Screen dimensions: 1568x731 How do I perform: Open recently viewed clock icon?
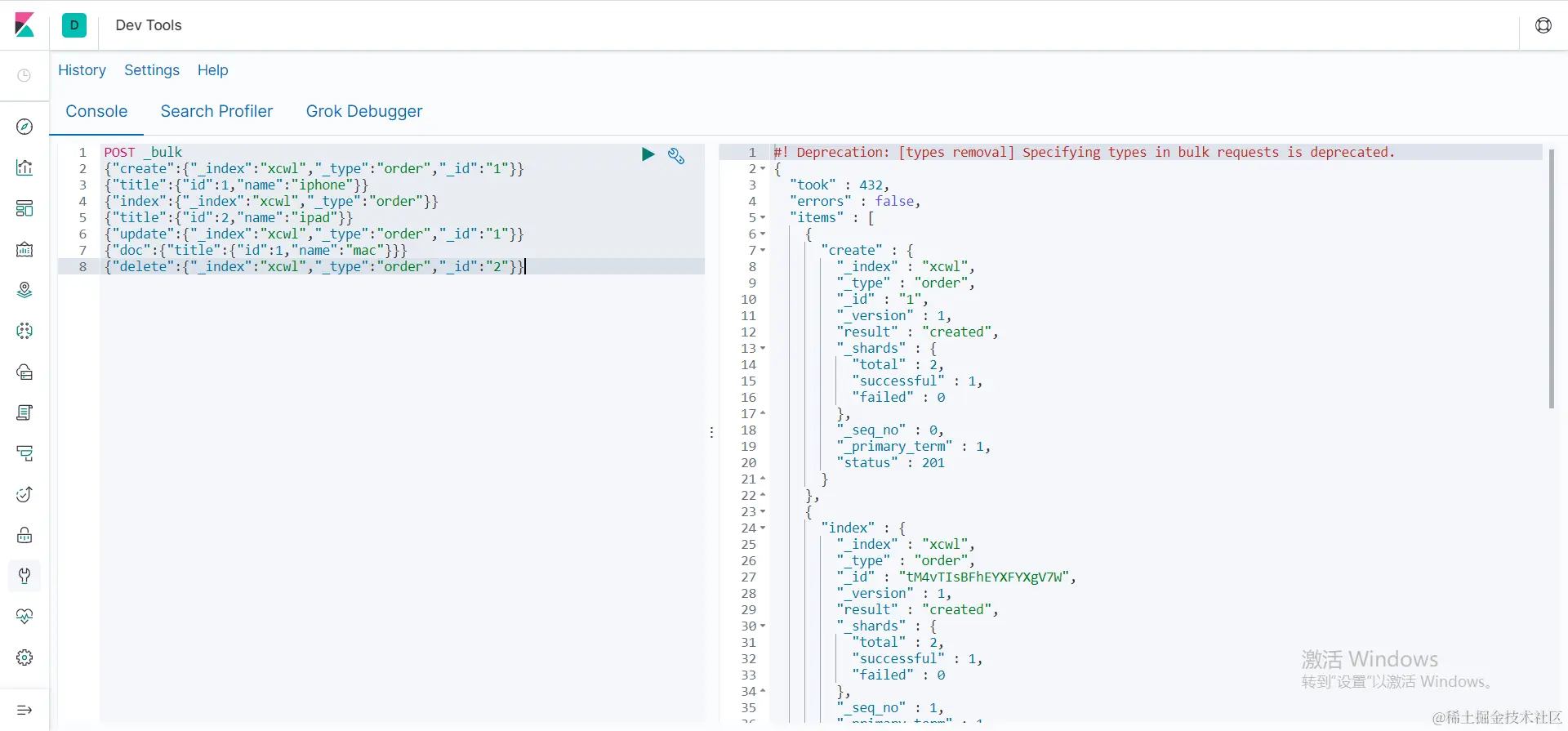pyautogui.click(x=24, y=75)
